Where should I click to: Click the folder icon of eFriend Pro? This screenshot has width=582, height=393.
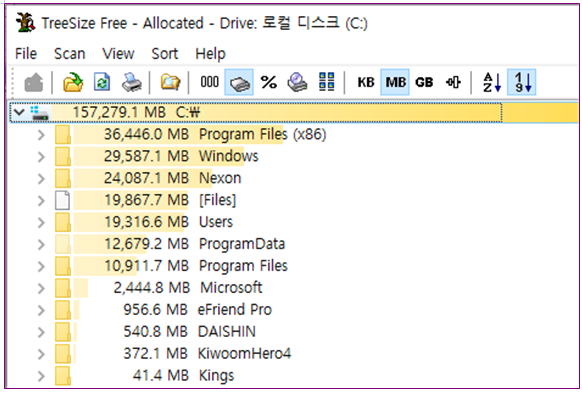point(63,310)
